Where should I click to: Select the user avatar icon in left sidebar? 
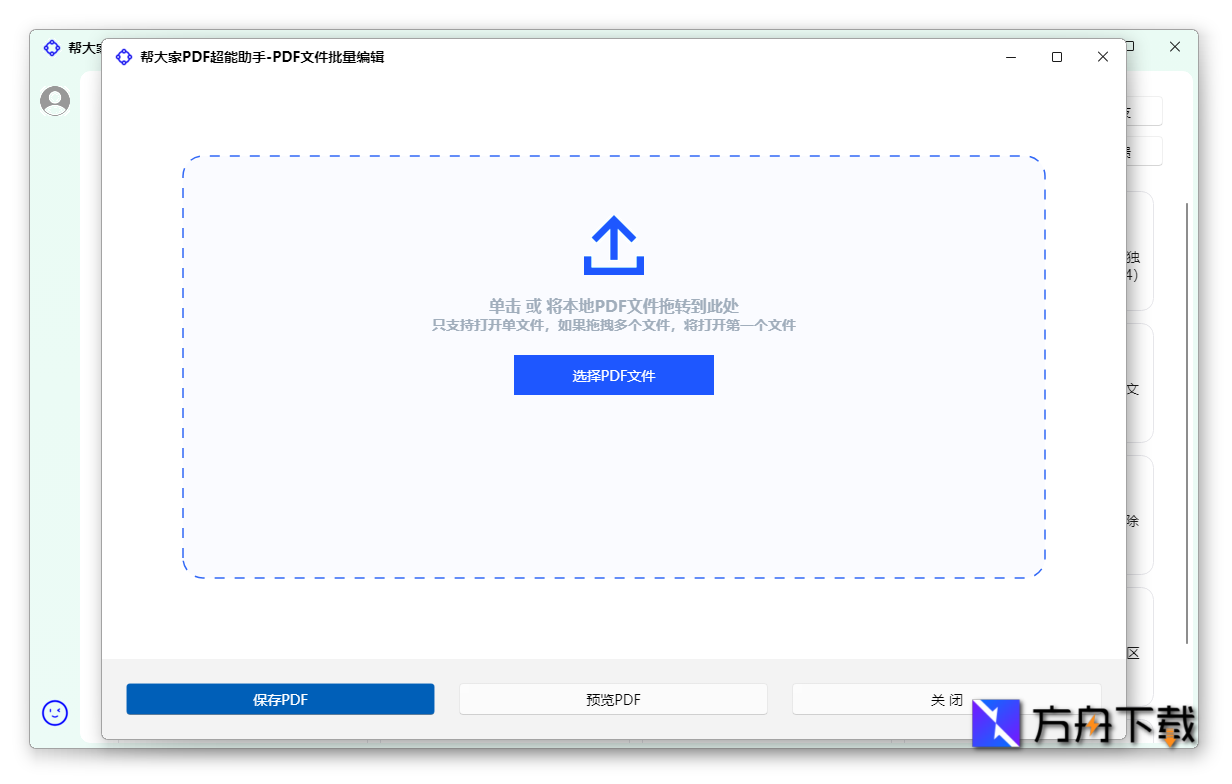(x=54, y=100)
